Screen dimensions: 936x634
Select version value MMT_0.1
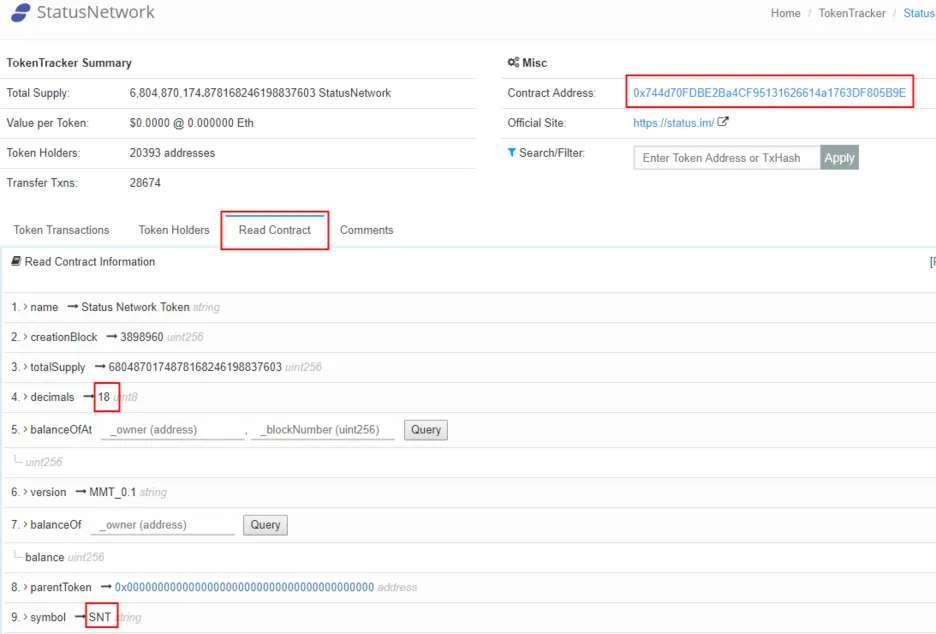click(x=112, y=492)
